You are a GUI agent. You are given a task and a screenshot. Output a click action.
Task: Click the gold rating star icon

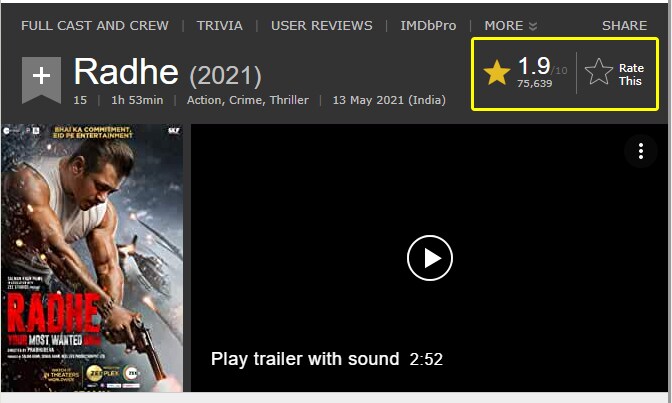coord(497,72)
